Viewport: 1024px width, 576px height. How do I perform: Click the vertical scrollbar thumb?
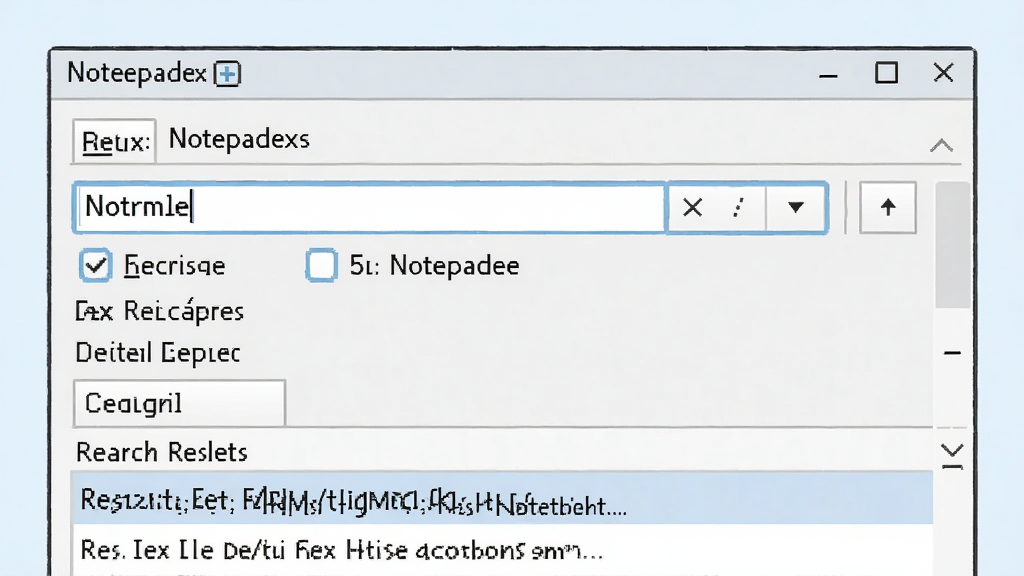(x=952, y=245)
